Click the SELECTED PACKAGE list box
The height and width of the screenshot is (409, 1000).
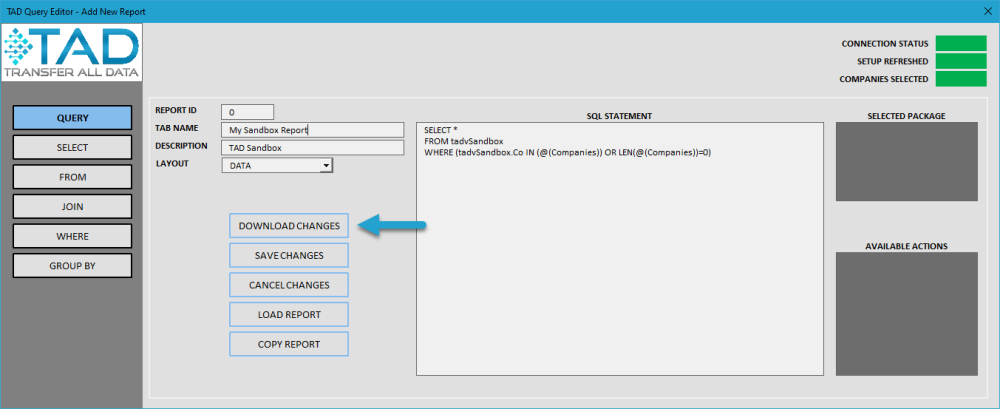point(906,161)
